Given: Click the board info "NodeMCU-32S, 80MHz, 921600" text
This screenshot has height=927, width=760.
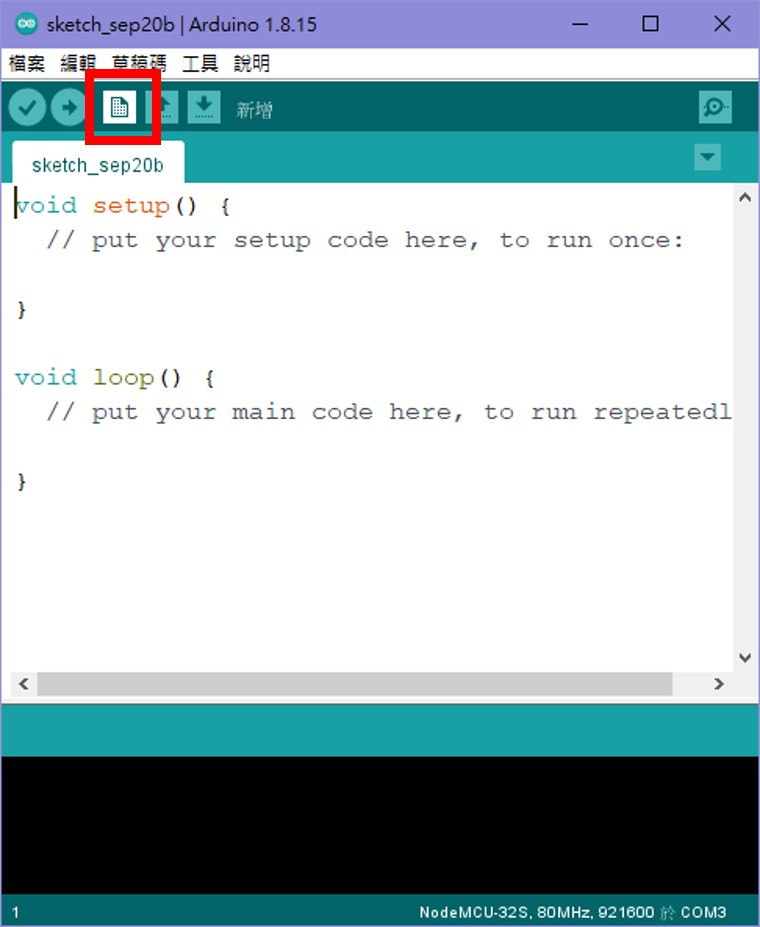Looking at the screenshot, I should [537, 912].
